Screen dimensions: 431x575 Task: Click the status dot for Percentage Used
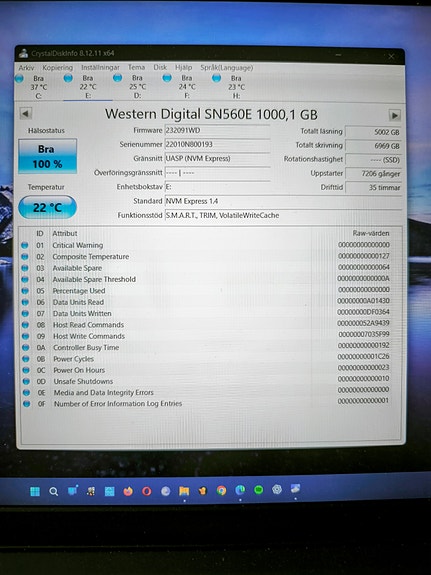(25, 291)
